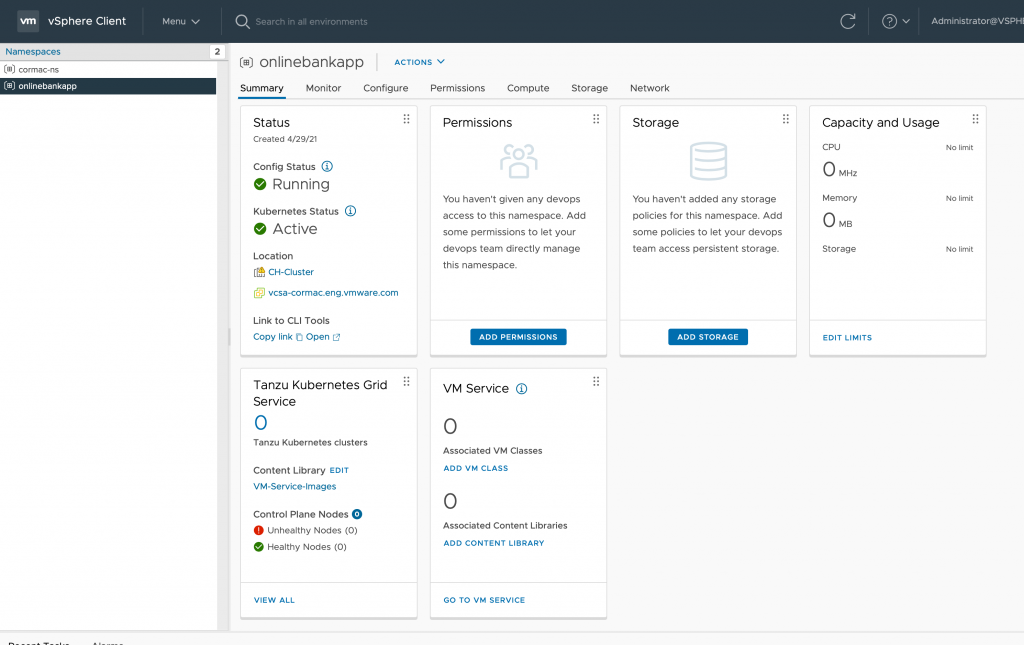
Task: Click Edit Limits in Capacity card
Action: point(847,338)
